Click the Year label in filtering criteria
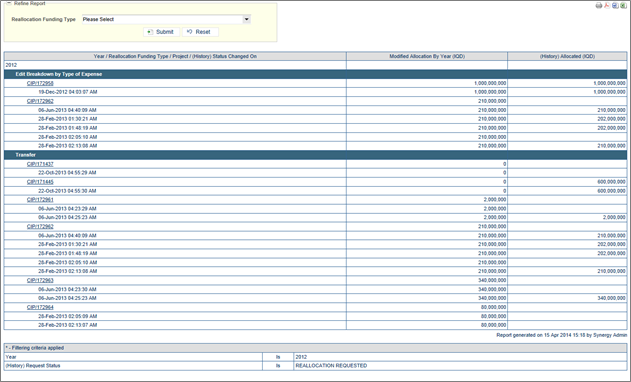Viewport: 631px width, 382px height. click(x=11, y=357)
